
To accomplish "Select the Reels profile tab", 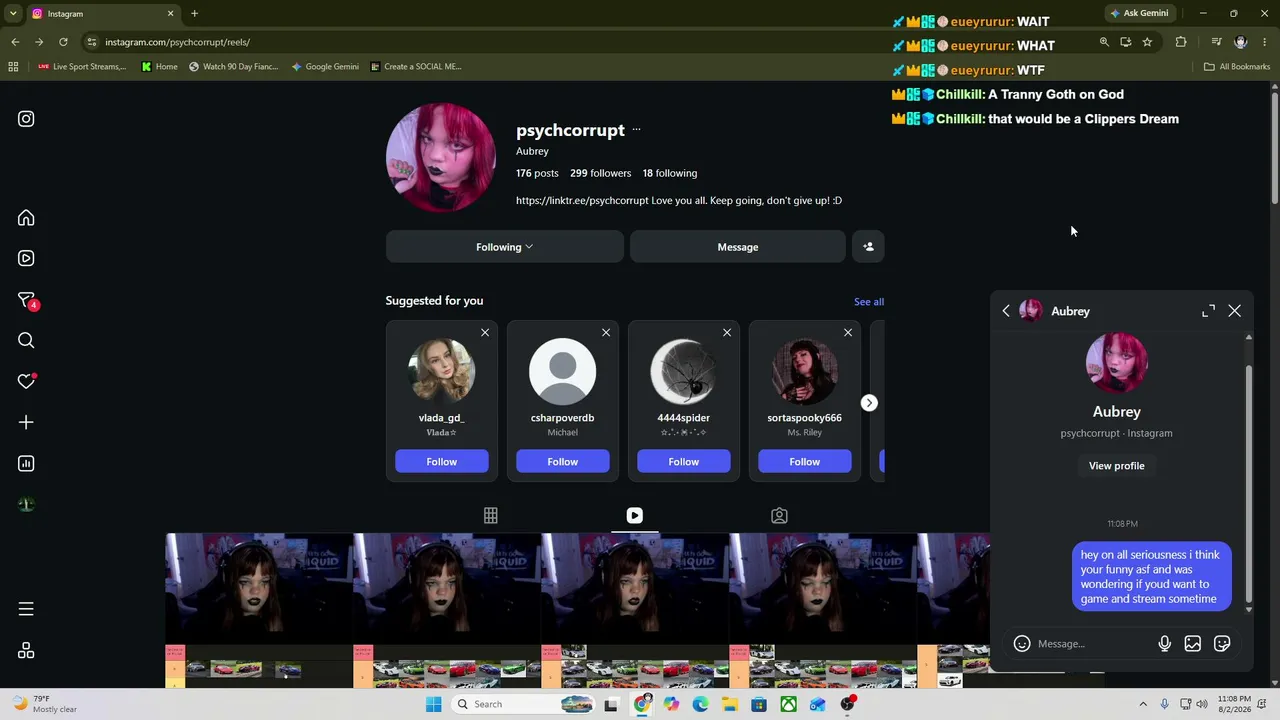I will pos(635,516).
